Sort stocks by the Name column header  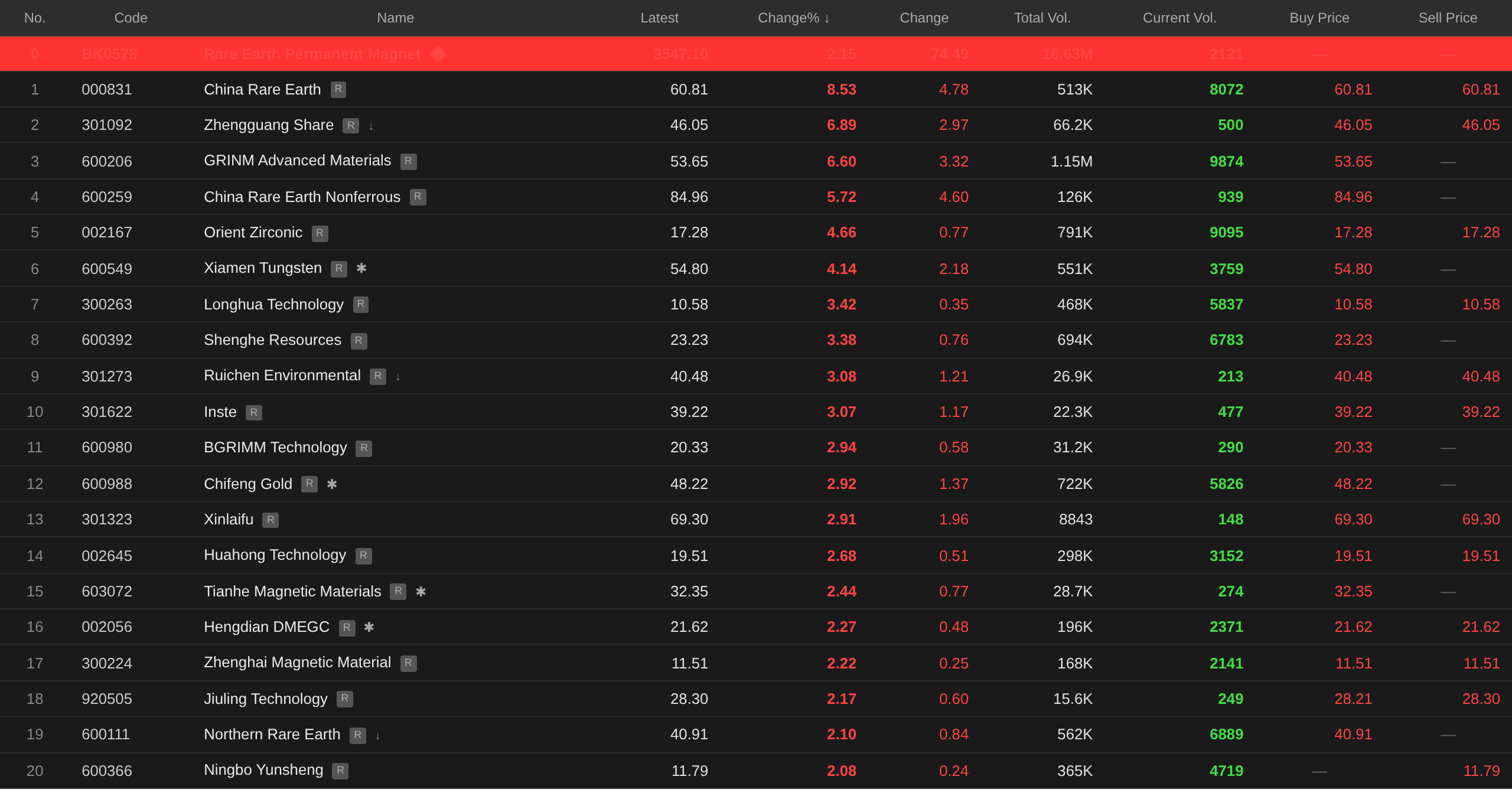[x=395, y=18]
